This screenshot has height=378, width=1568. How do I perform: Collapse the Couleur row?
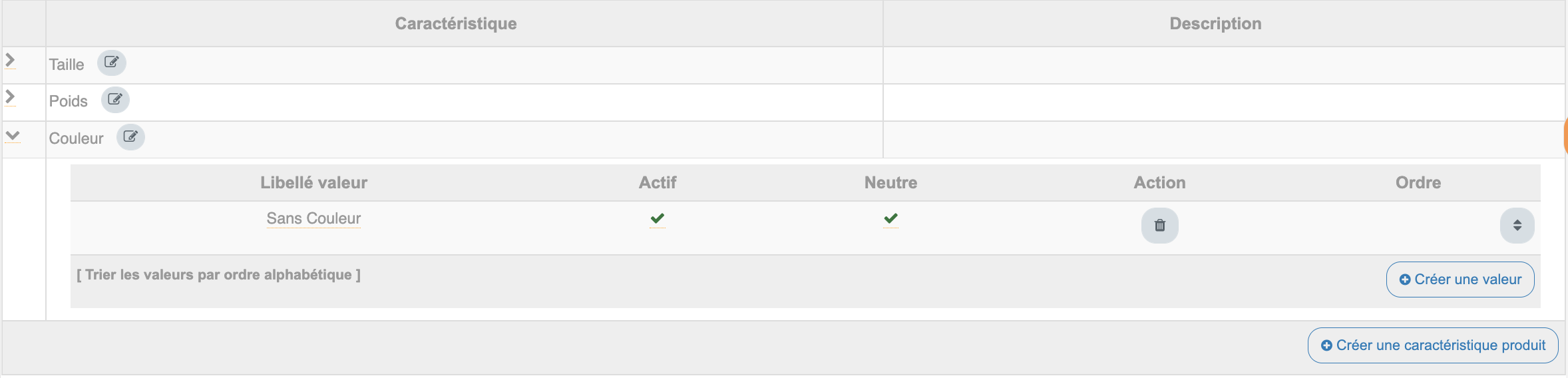(x=12, y=136)
